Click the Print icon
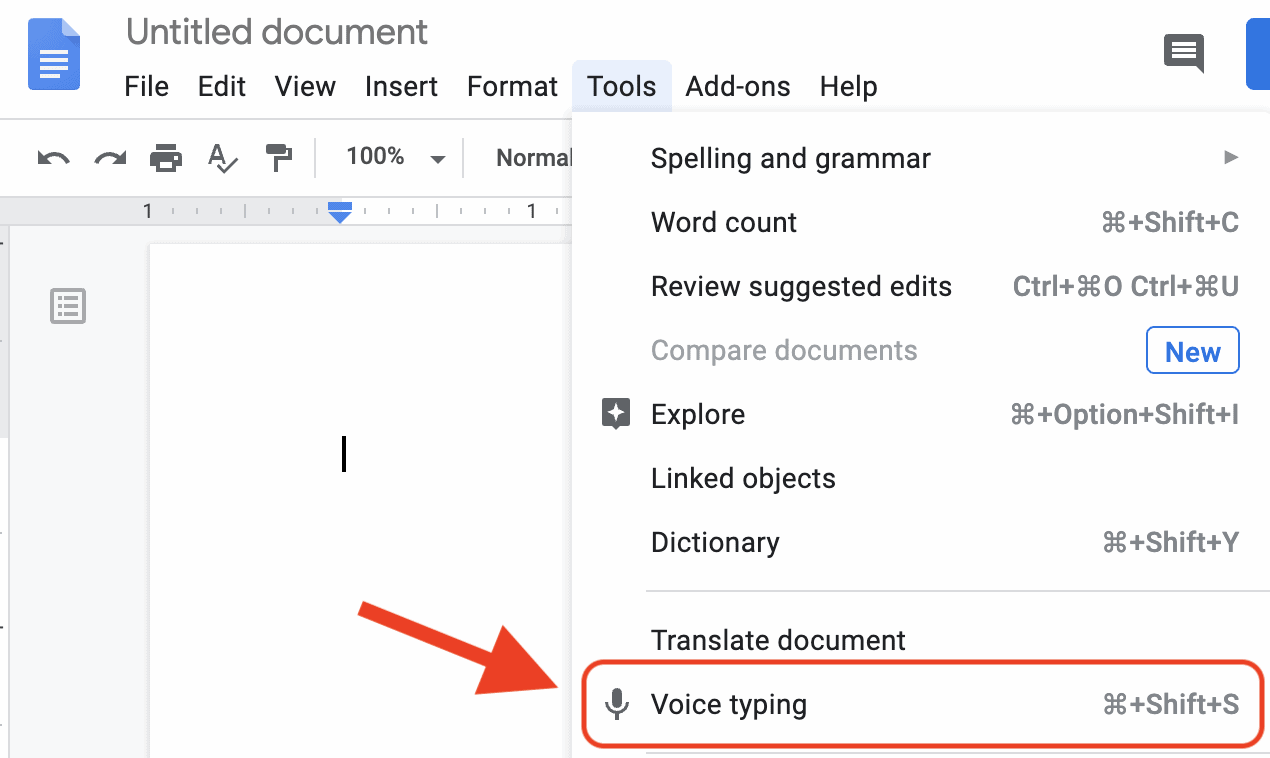The width and height of the screenshot is (1270, 758). [166, 158]
